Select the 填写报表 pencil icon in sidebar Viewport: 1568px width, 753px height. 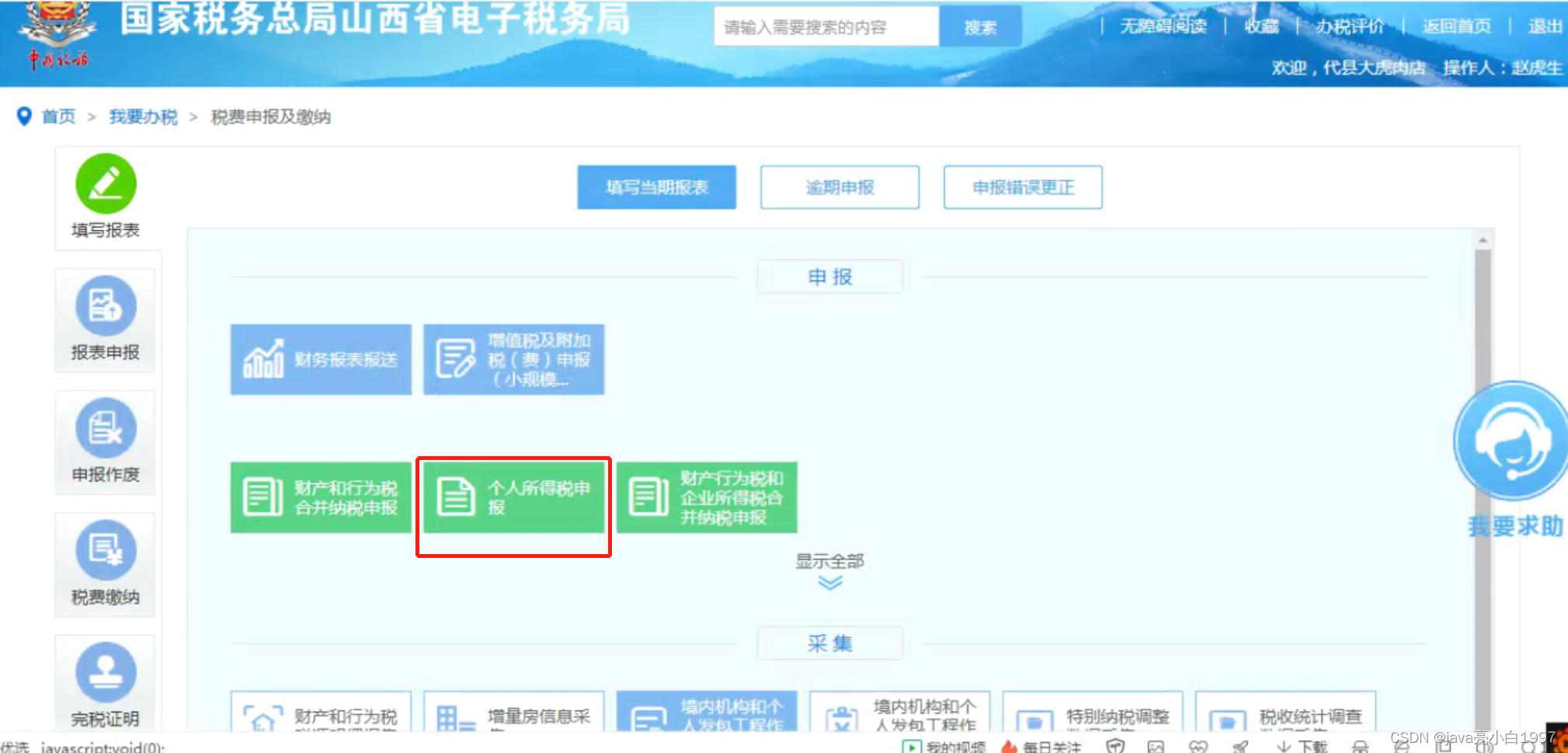click(106, 184)
